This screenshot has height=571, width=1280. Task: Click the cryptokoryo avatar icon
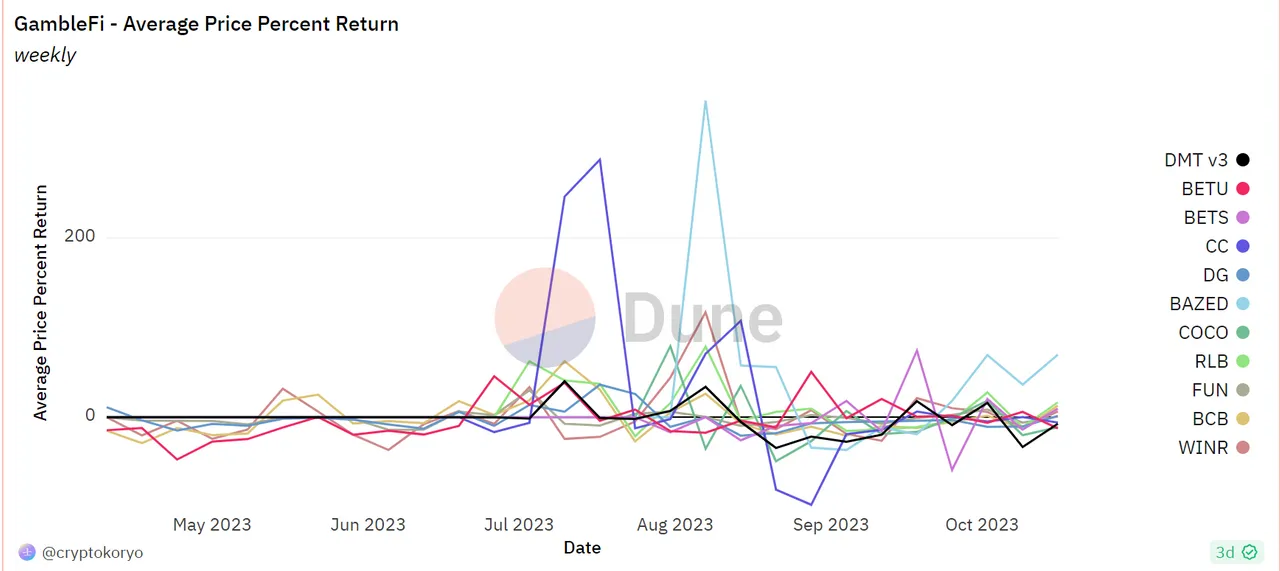pyautogui.click(x=27, y=552)
